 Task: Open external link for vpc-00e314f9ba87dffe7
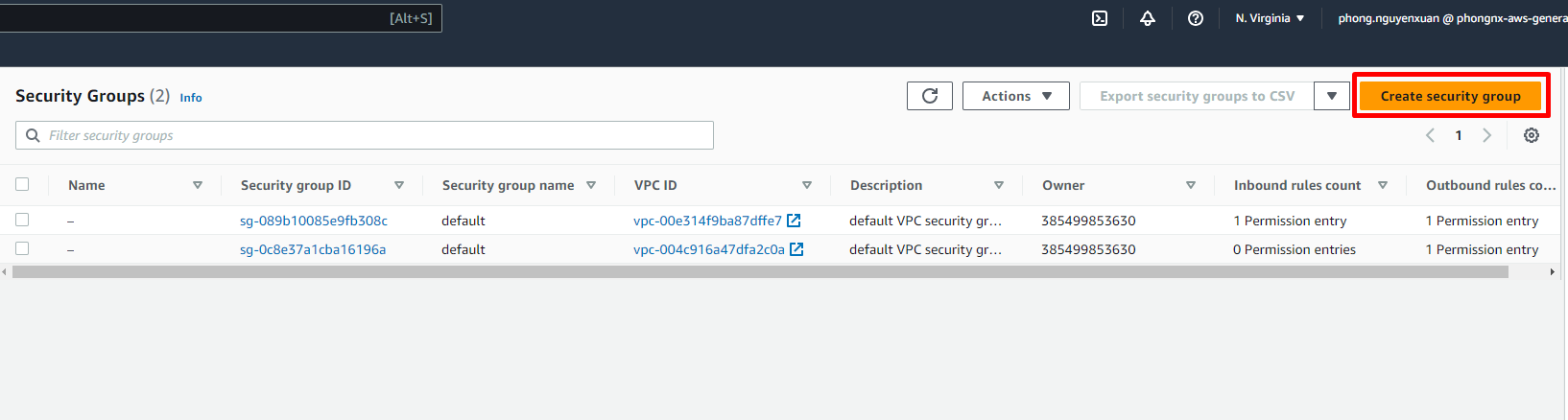pyautogui.click(x=794, y=221)
